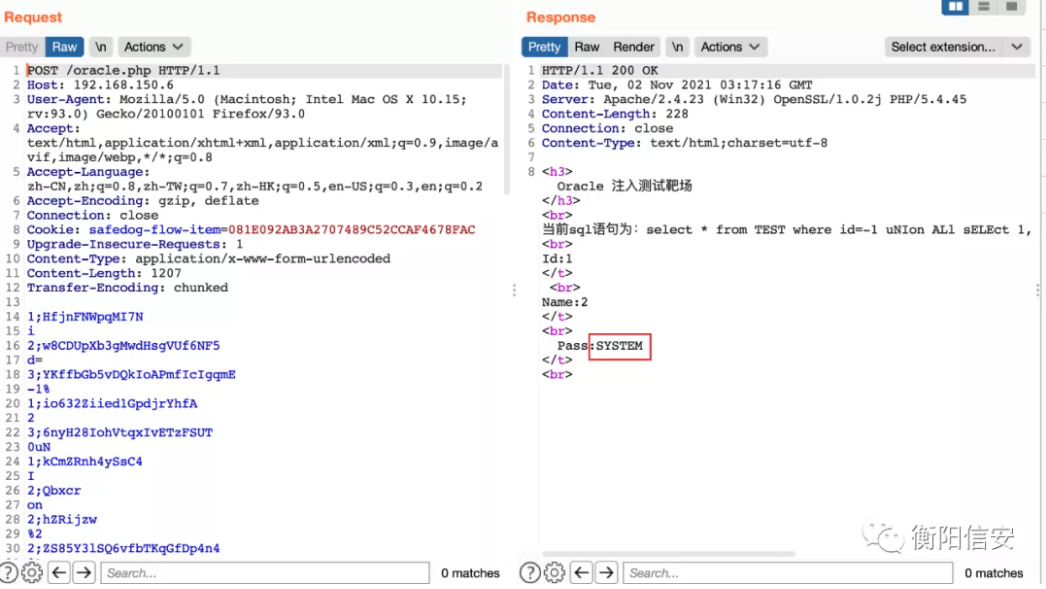Click the Date response header line

[677, 85]
